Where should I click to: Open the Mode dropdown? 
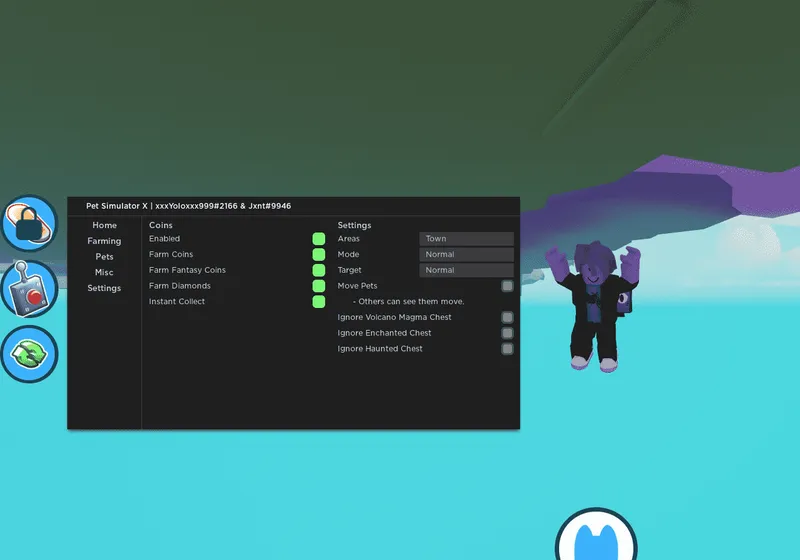click(466, 254)
